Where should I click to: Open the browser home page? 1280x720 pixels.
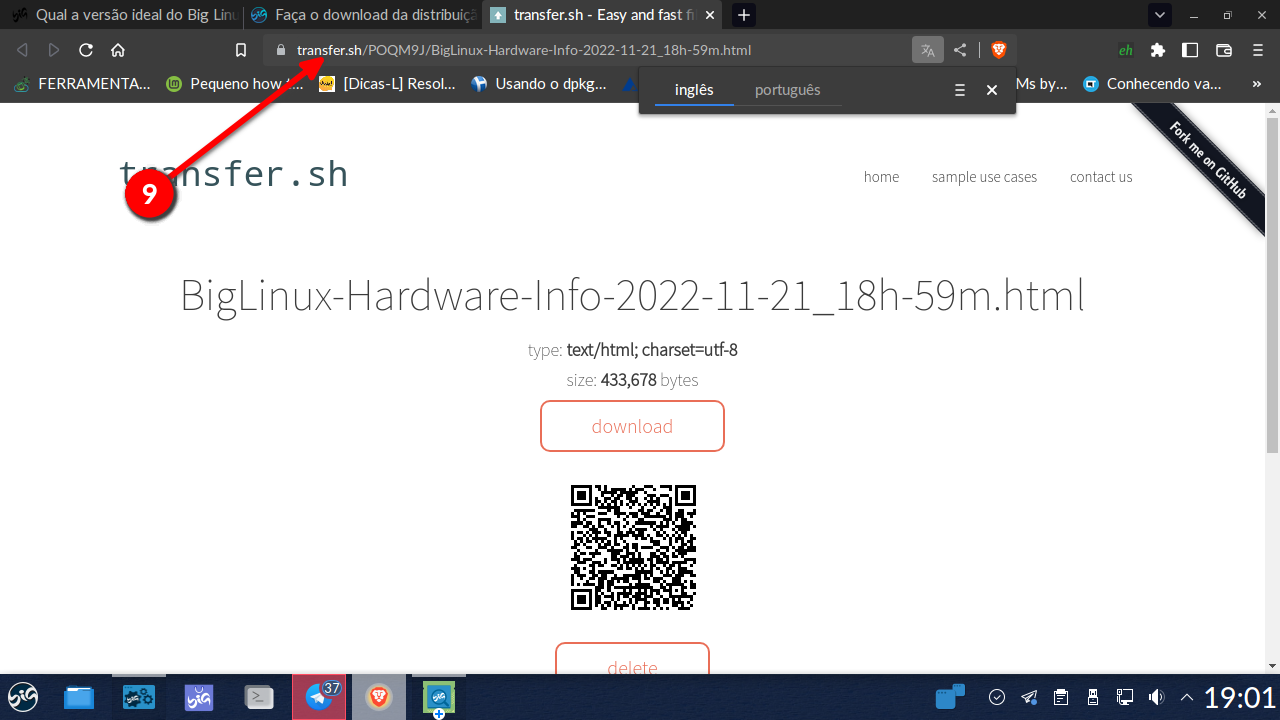pyautogui.click(x=118, y=50)
